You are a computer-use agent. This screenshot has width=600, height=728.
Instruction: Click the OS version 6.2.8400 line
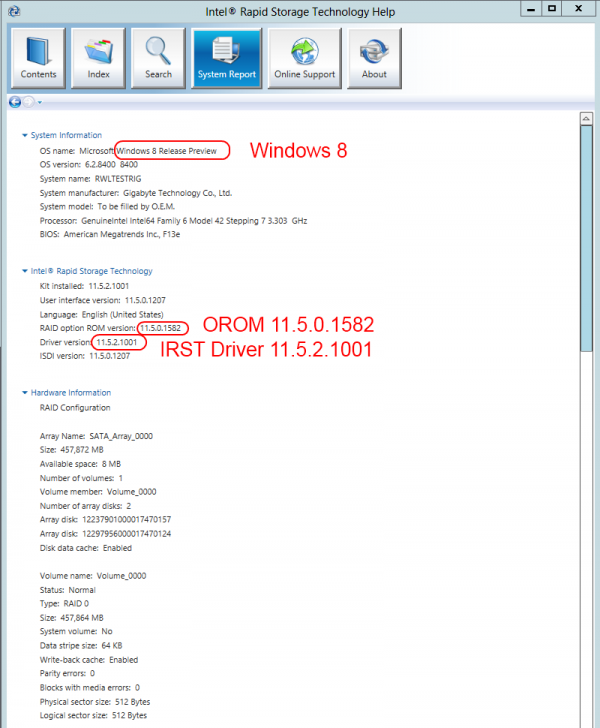(89, 165)
